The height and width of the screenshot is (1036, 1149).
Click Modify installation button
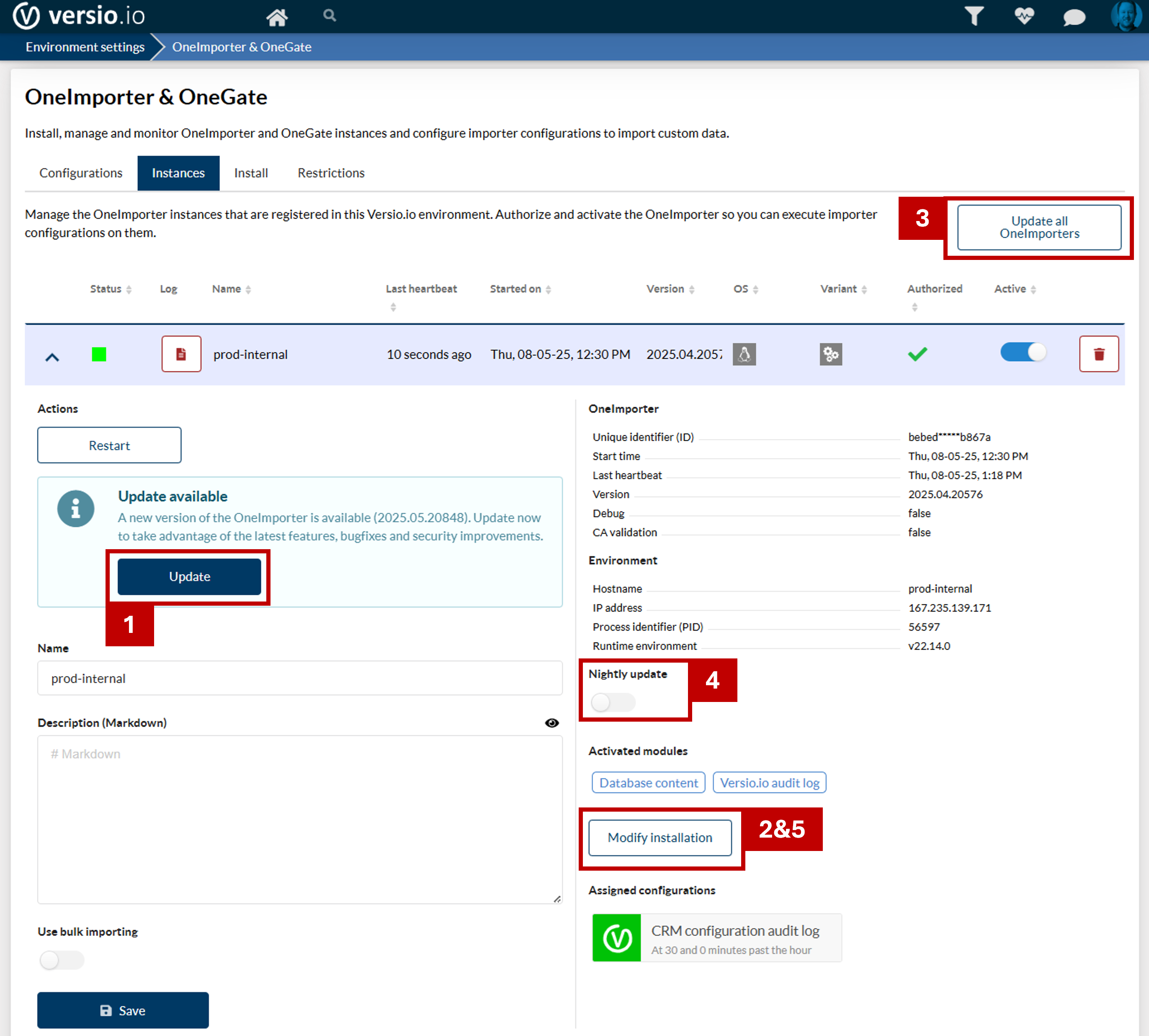point(660,837)
